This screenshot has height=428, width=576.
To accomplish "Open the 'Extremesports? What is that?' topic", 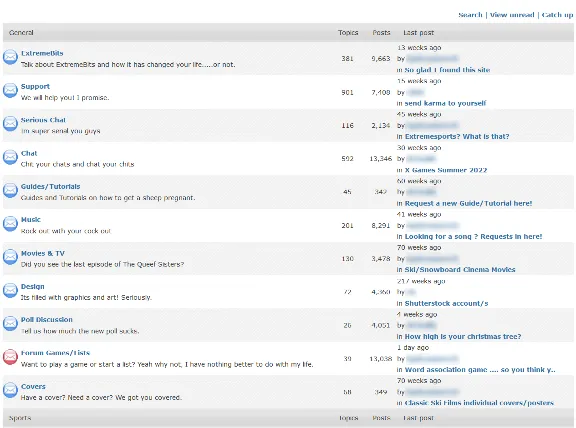I will coord(457,136).
